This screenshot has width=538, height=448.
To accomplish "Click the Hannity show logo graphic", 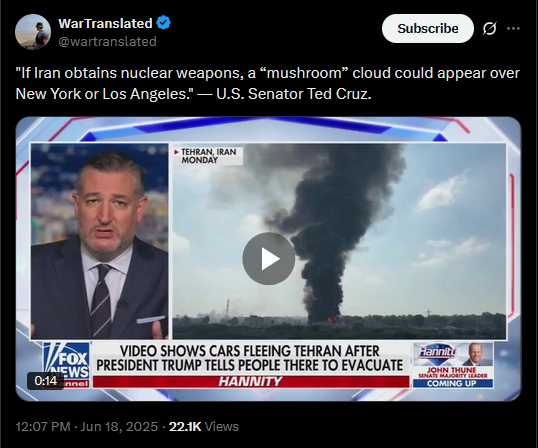I will coord(438,353).
